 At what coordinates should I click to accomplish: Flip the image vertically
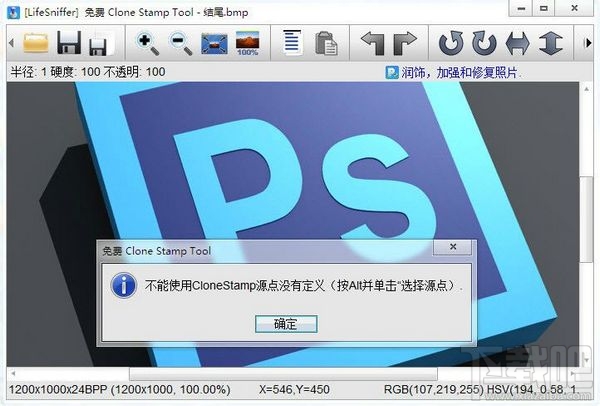[x=551, y=43]
